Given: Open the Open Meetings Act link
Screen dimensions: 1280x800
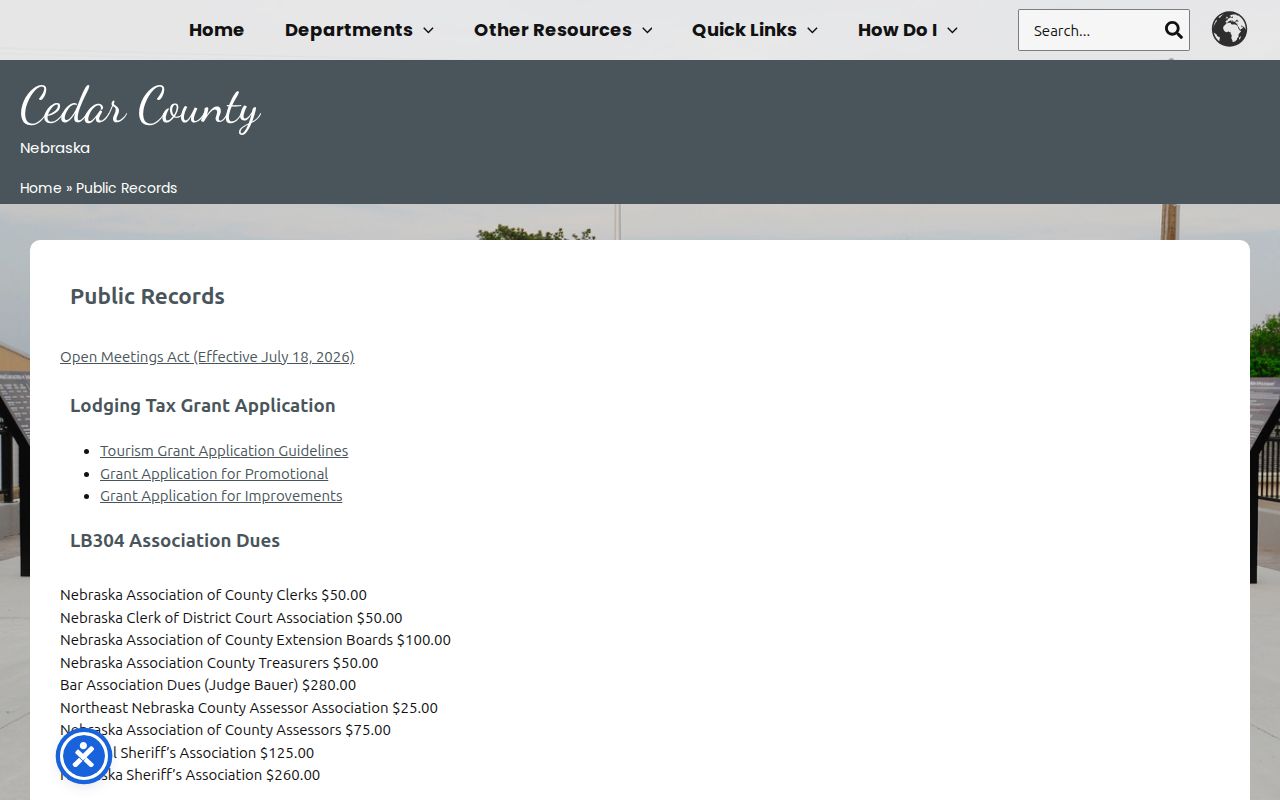Looking at the screenshot, I should tap(207, 357).
